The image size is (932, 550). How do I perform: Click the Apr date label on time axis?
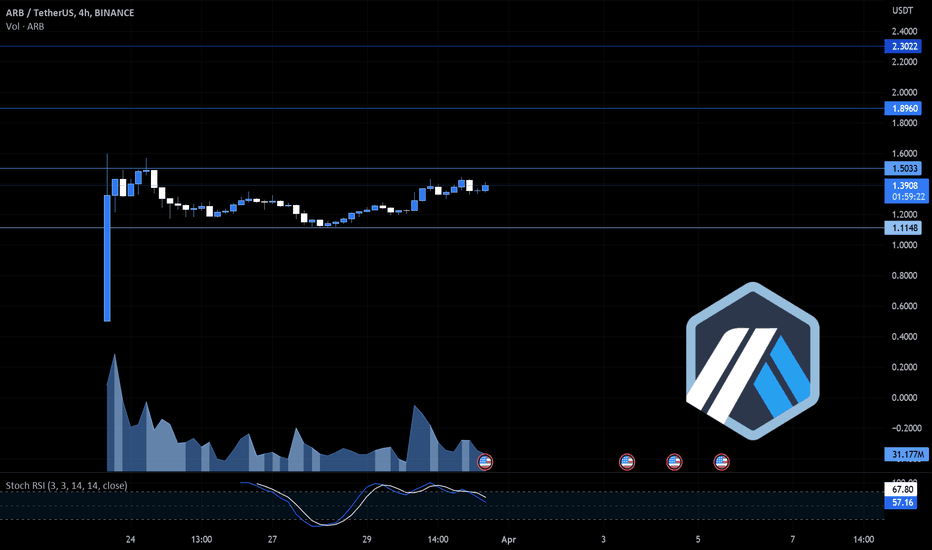(x=508, y=539)
